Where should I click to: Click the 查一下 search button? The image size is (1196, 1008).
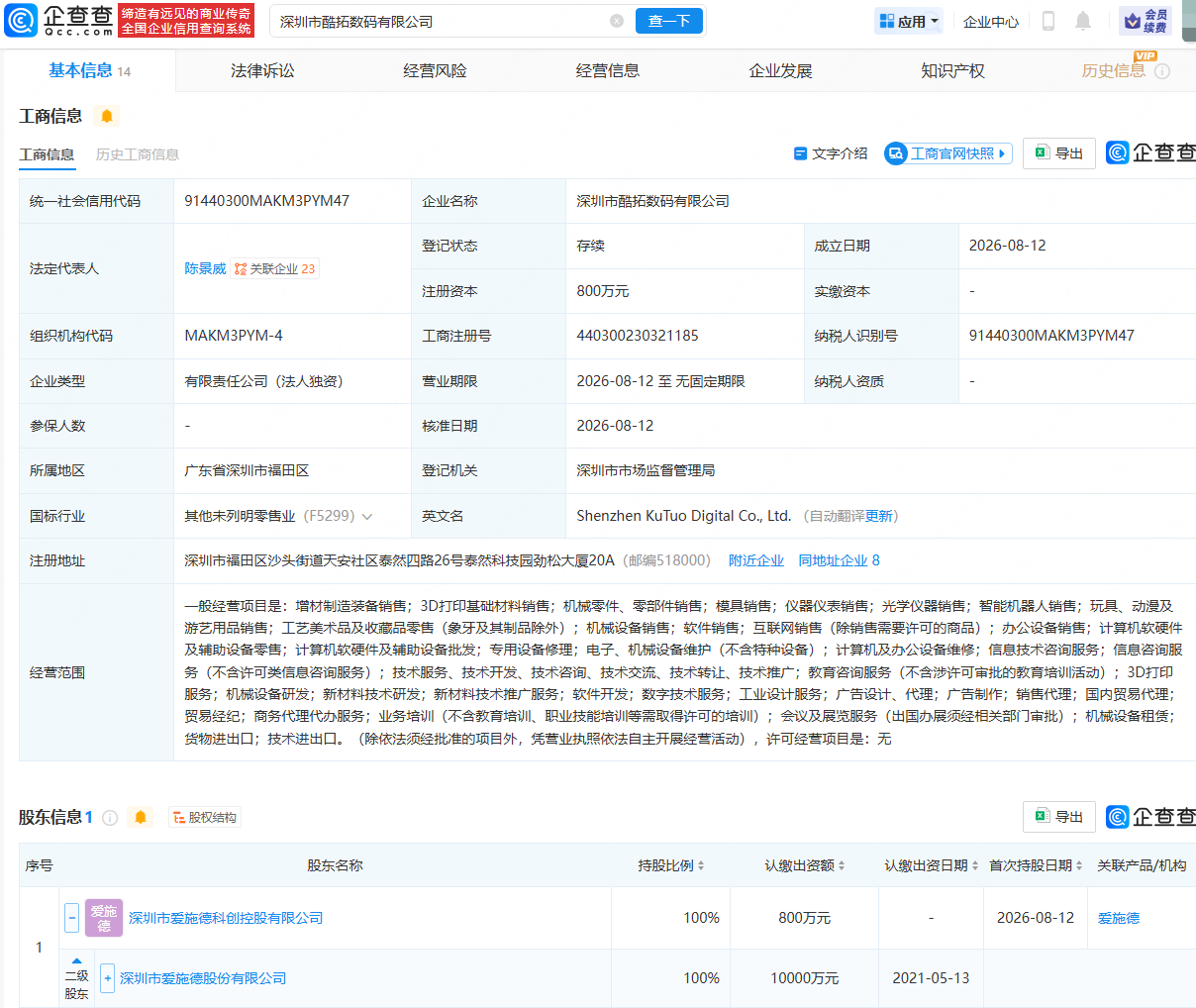[x=669, y=21]
